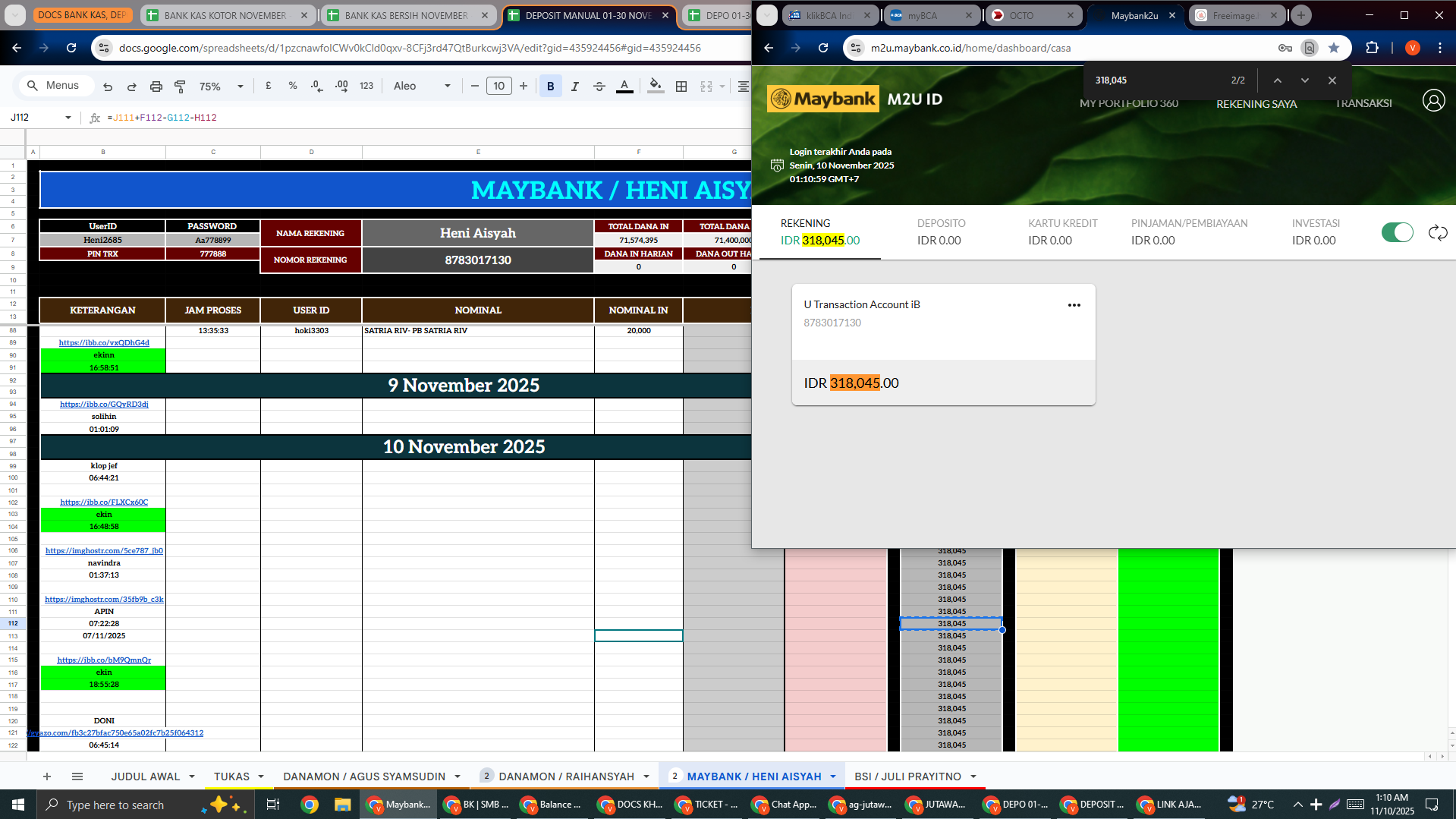The image size is (1456, 819).
Task: Open File Explorer from the taskbar
Action: point(342,805)
